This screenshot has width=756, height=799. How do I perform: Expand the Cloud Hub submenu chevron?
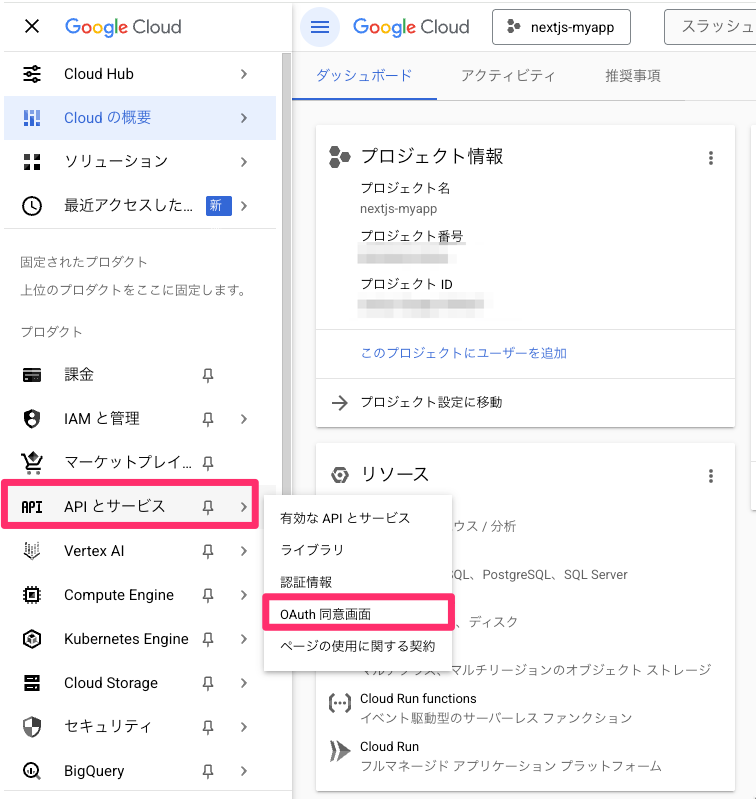pos(244,74)
